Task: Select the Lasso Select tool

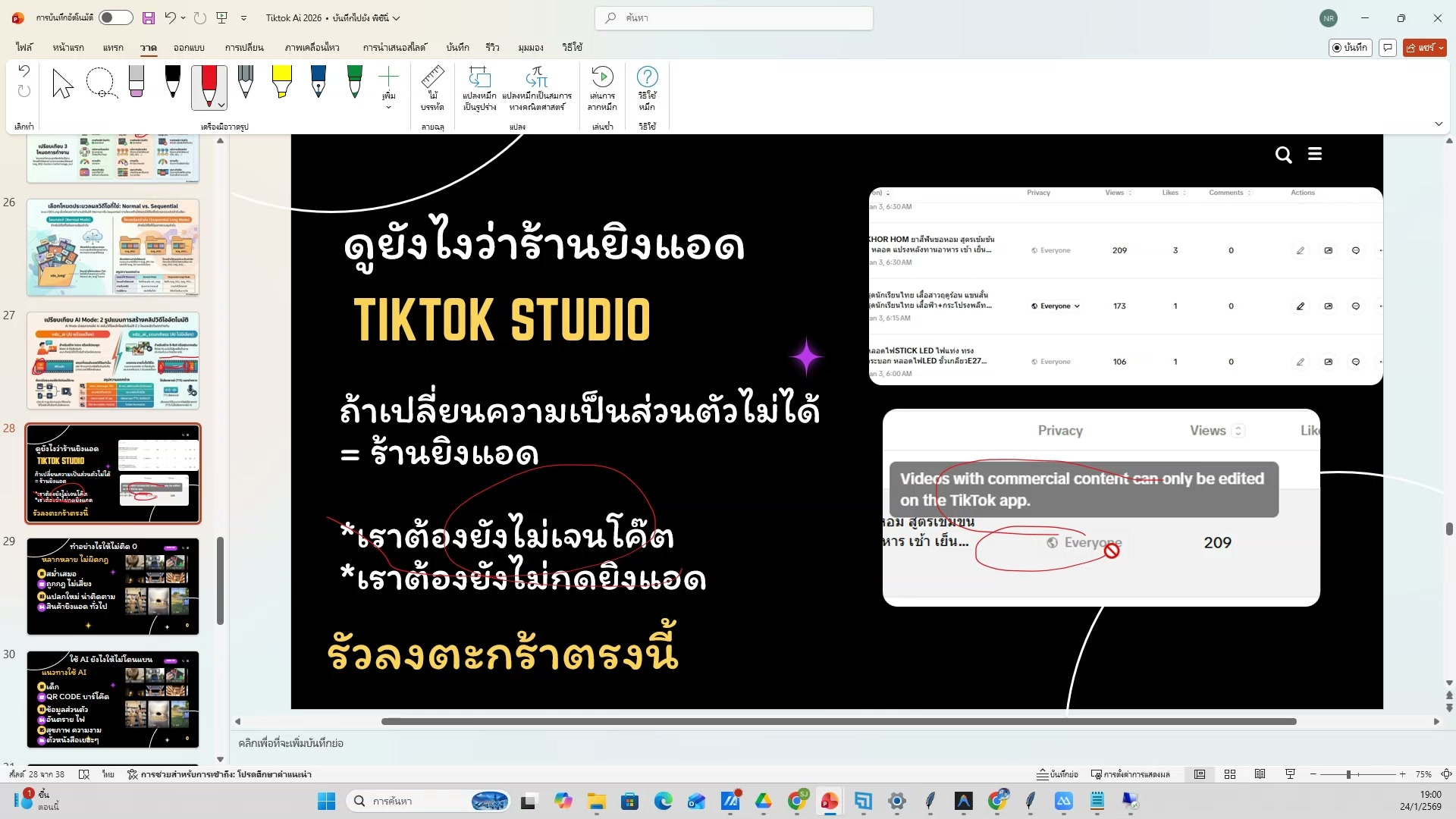Action: tap(101, 83)
